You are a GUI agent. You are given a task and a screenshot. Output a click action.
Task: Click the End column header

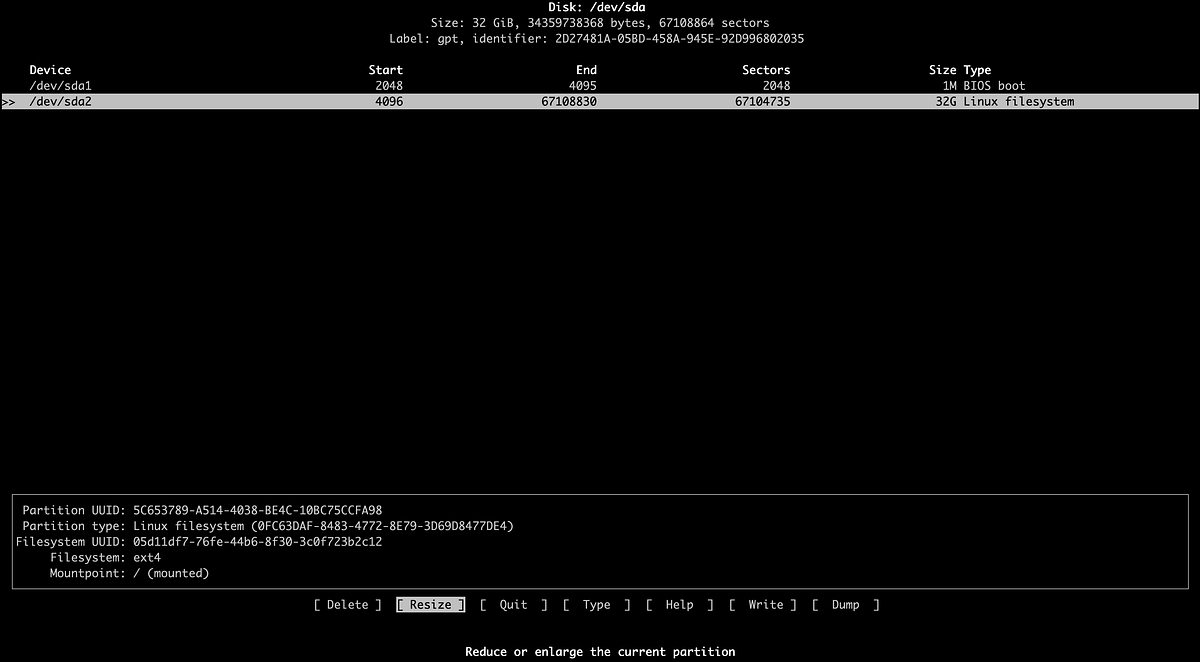coord(586,69)
